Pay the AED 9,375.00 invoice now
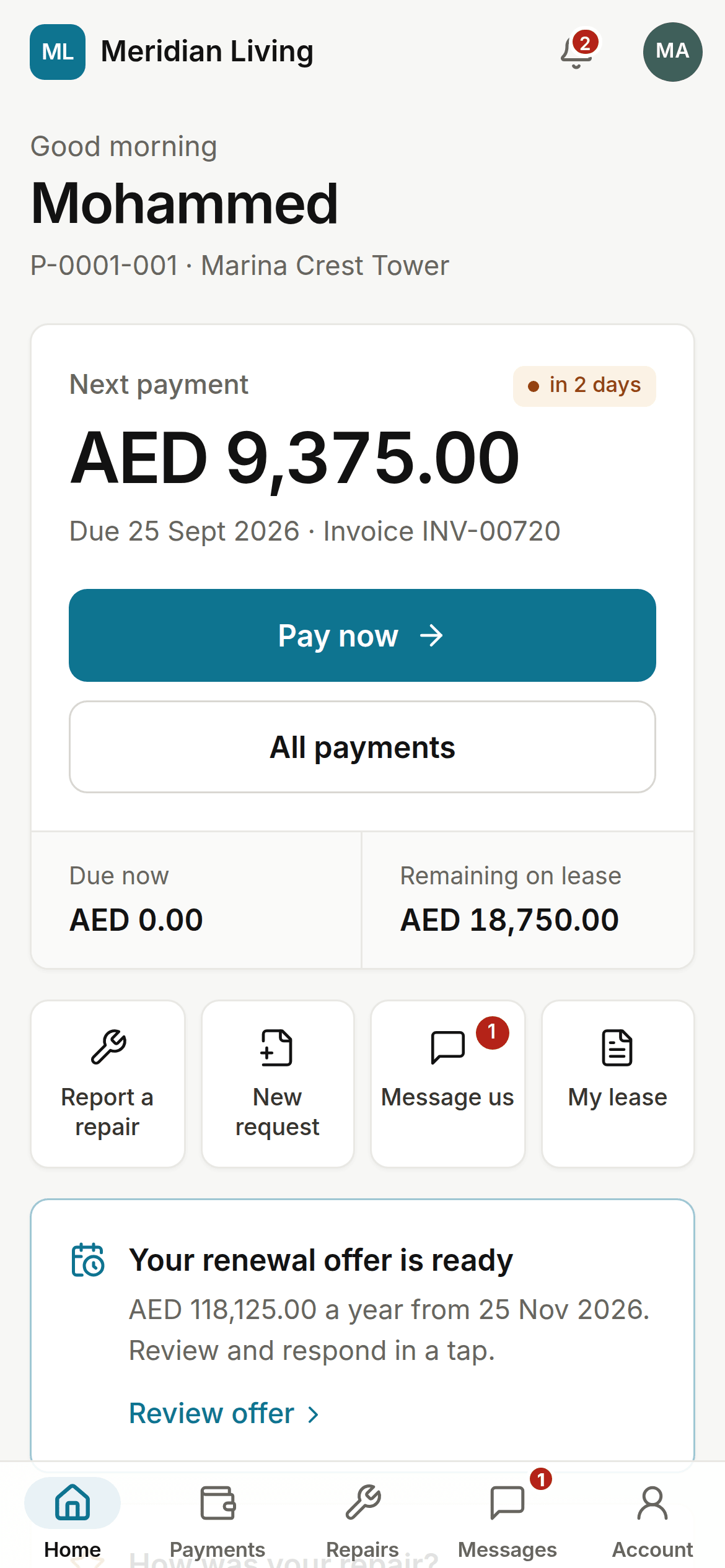This screenshot has height=1568, width=725. click(362, 635)
